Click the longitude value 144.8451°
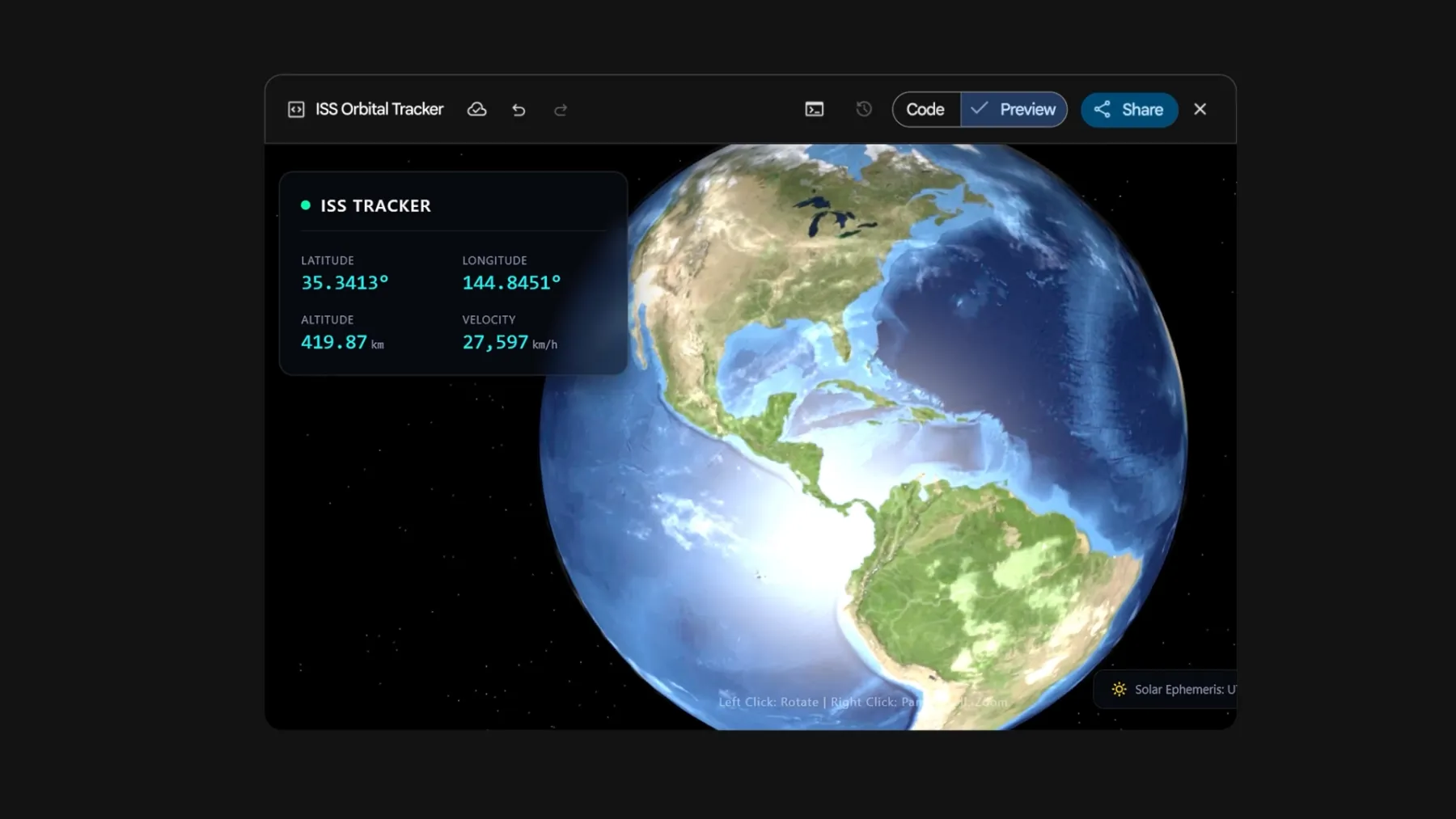 point(511,283)
